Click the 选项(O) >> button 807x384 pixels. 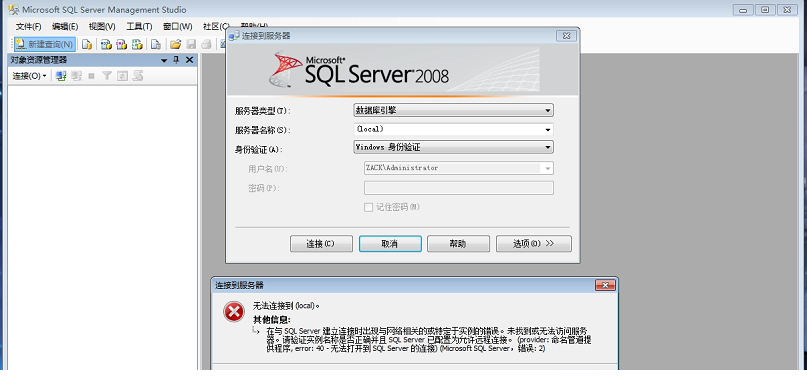[534, 244]
